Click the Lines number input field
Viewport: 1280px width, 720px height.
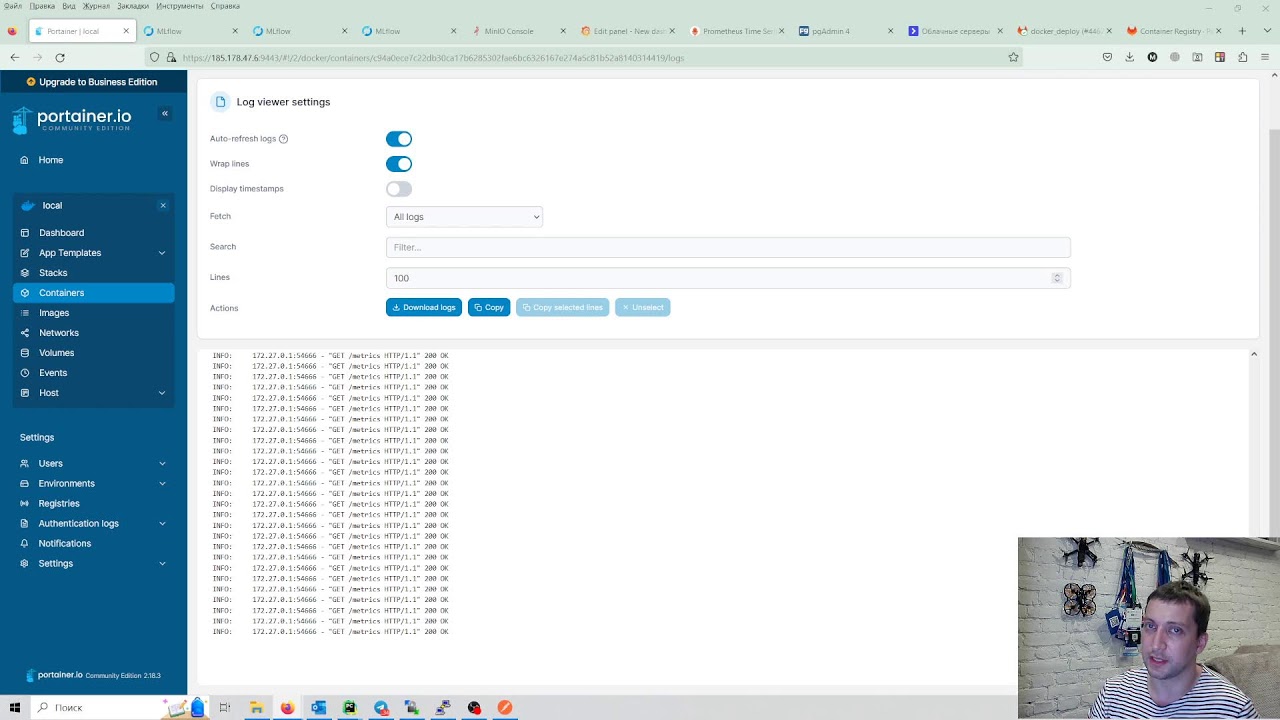(x=728, y=278)
